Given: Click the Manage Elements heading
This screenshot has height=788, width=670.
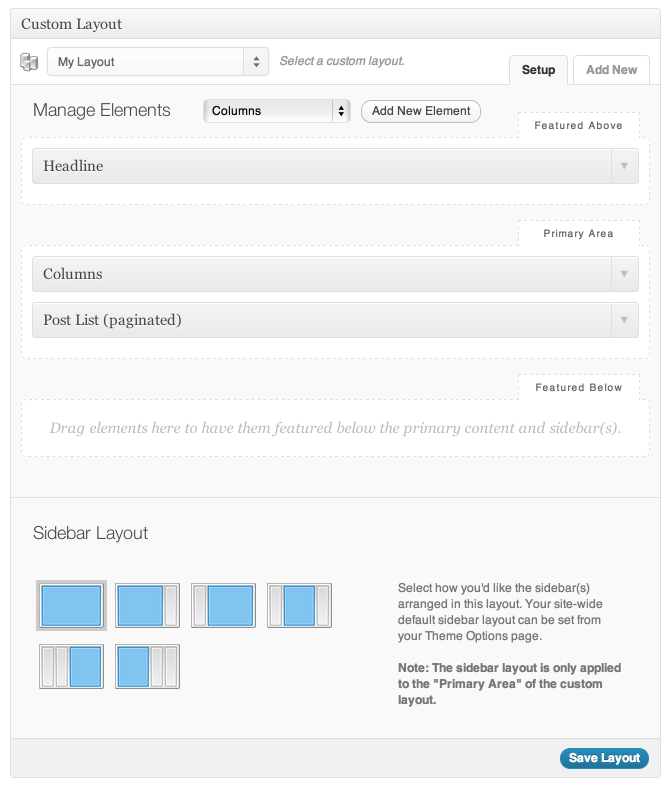Looking at the screenshot, I should click(102, 110).
